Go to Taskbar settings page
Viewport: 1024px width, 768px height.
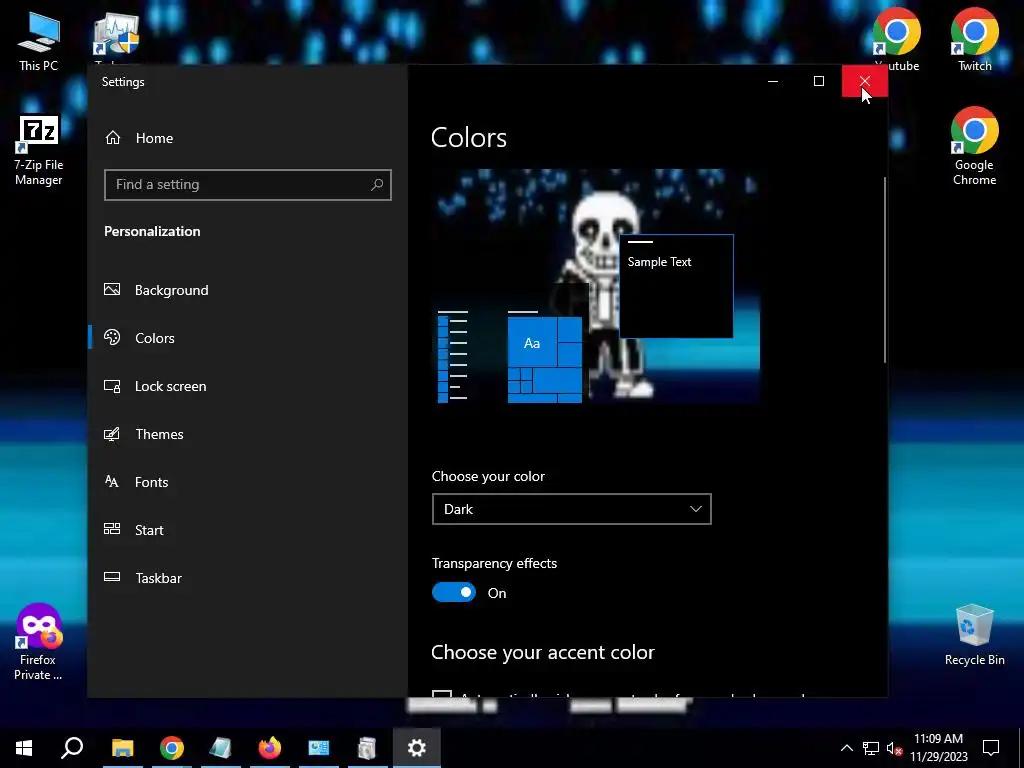(x=159, y=578)
